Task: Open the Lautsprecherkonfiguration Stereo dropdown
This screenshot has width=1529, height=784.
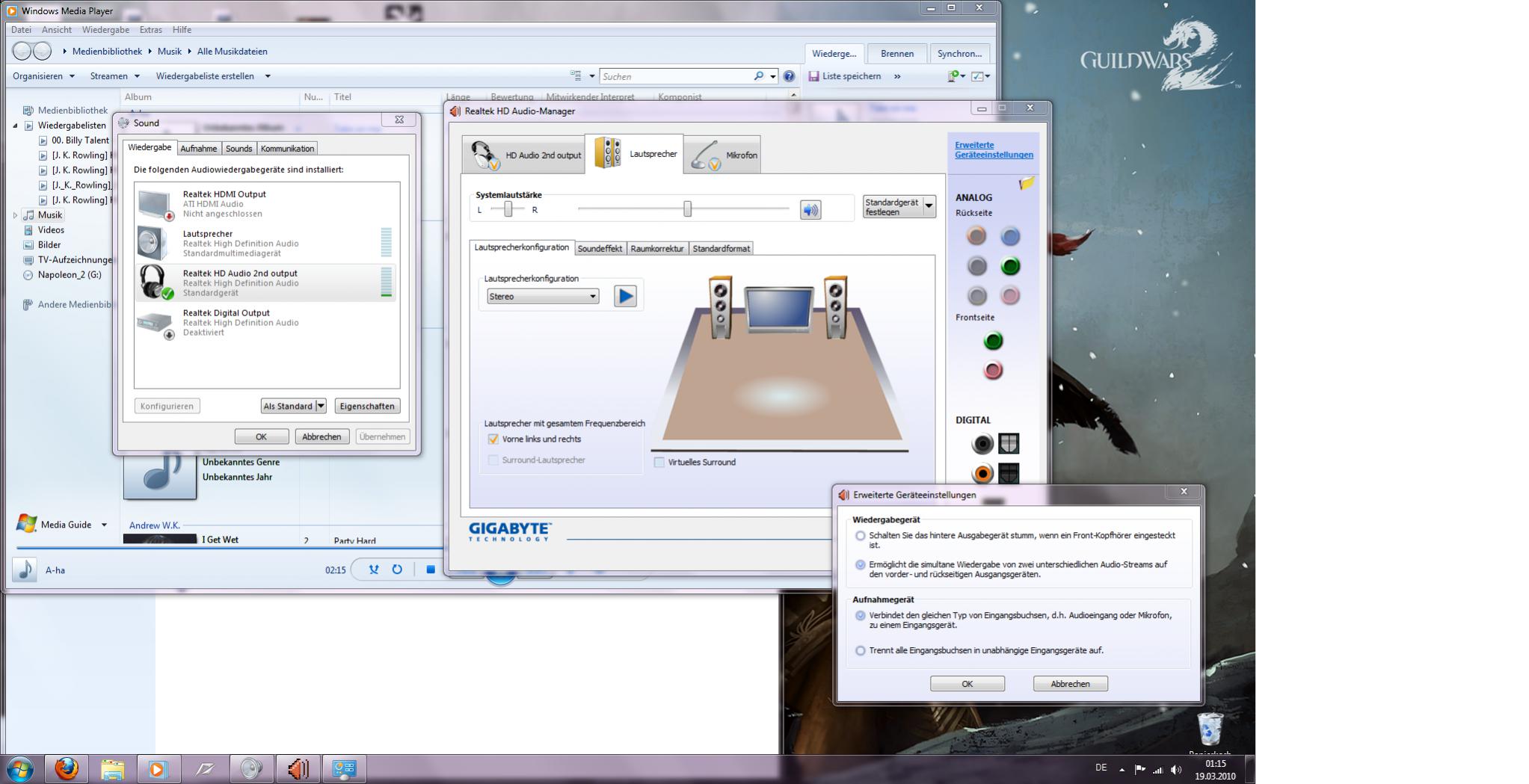Action: tap(543, 297)
